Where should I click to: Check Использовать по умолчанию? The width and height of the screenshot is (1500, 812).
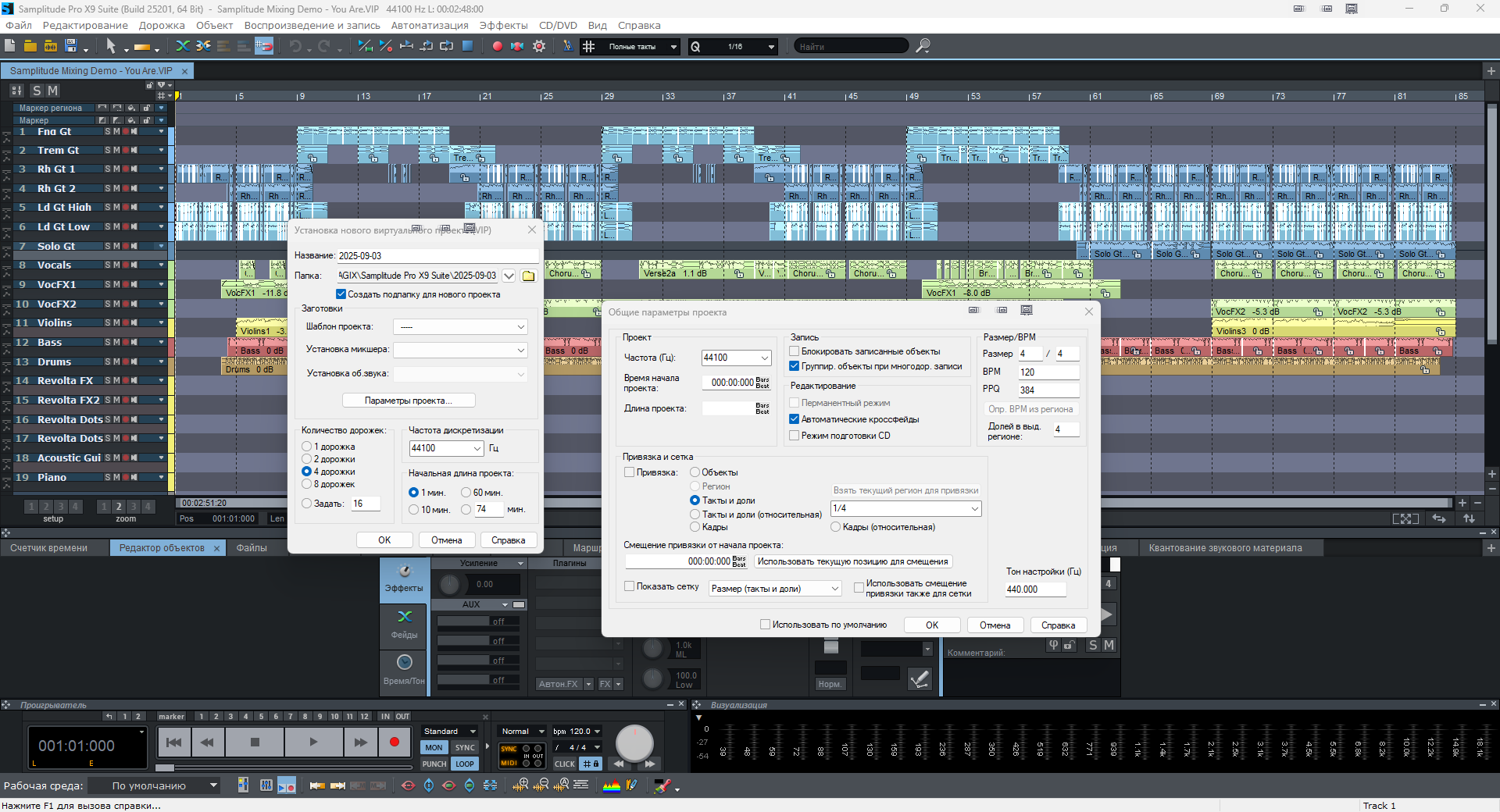765,625
